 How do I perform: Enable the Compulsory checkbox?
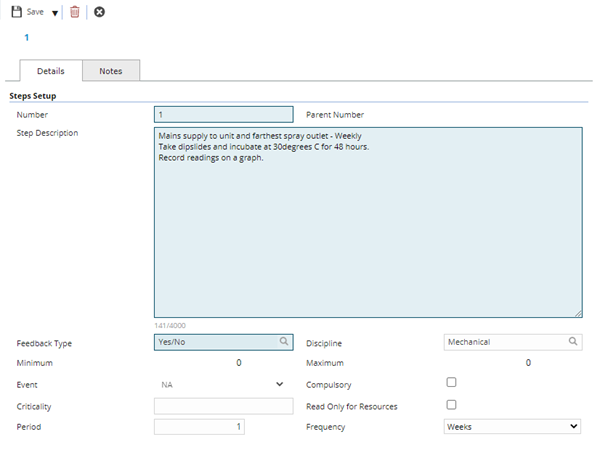(451, 383)
